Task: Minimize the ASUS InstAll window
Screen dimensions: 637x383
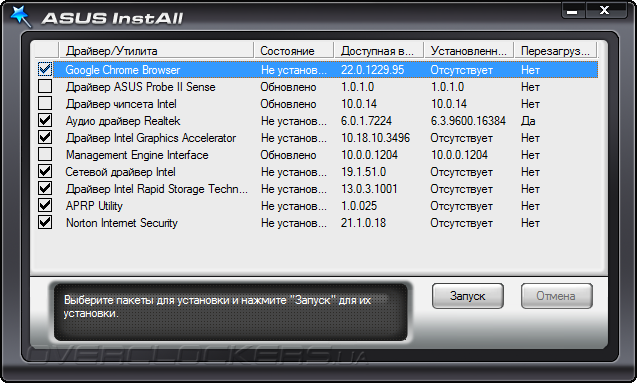Action: [573, 11]
